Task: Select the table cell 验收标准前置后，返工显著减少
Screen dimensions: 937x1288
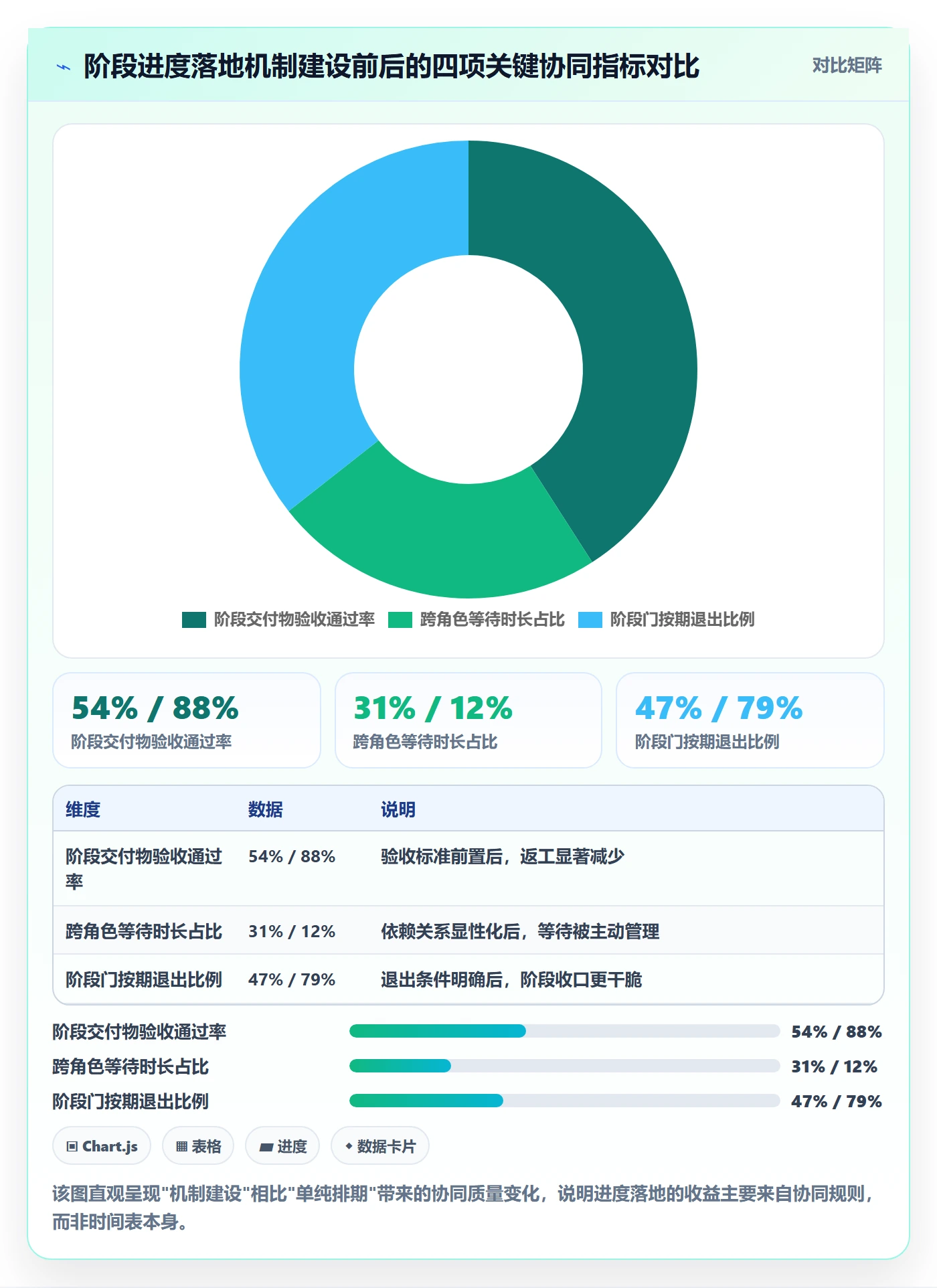Action: 503,856
